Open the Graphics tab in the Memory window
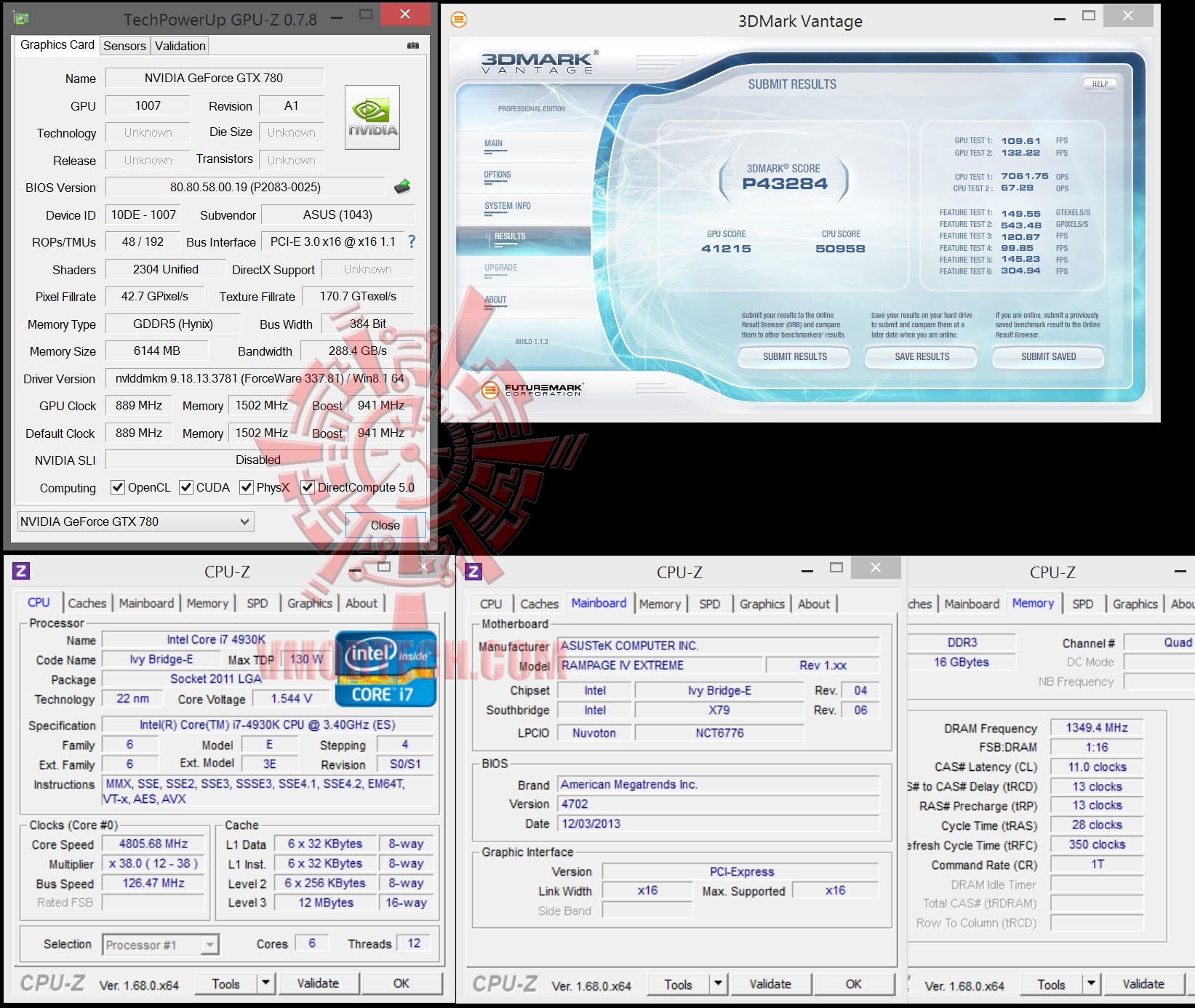The image size is (1195, 1008). [1135, 604]
